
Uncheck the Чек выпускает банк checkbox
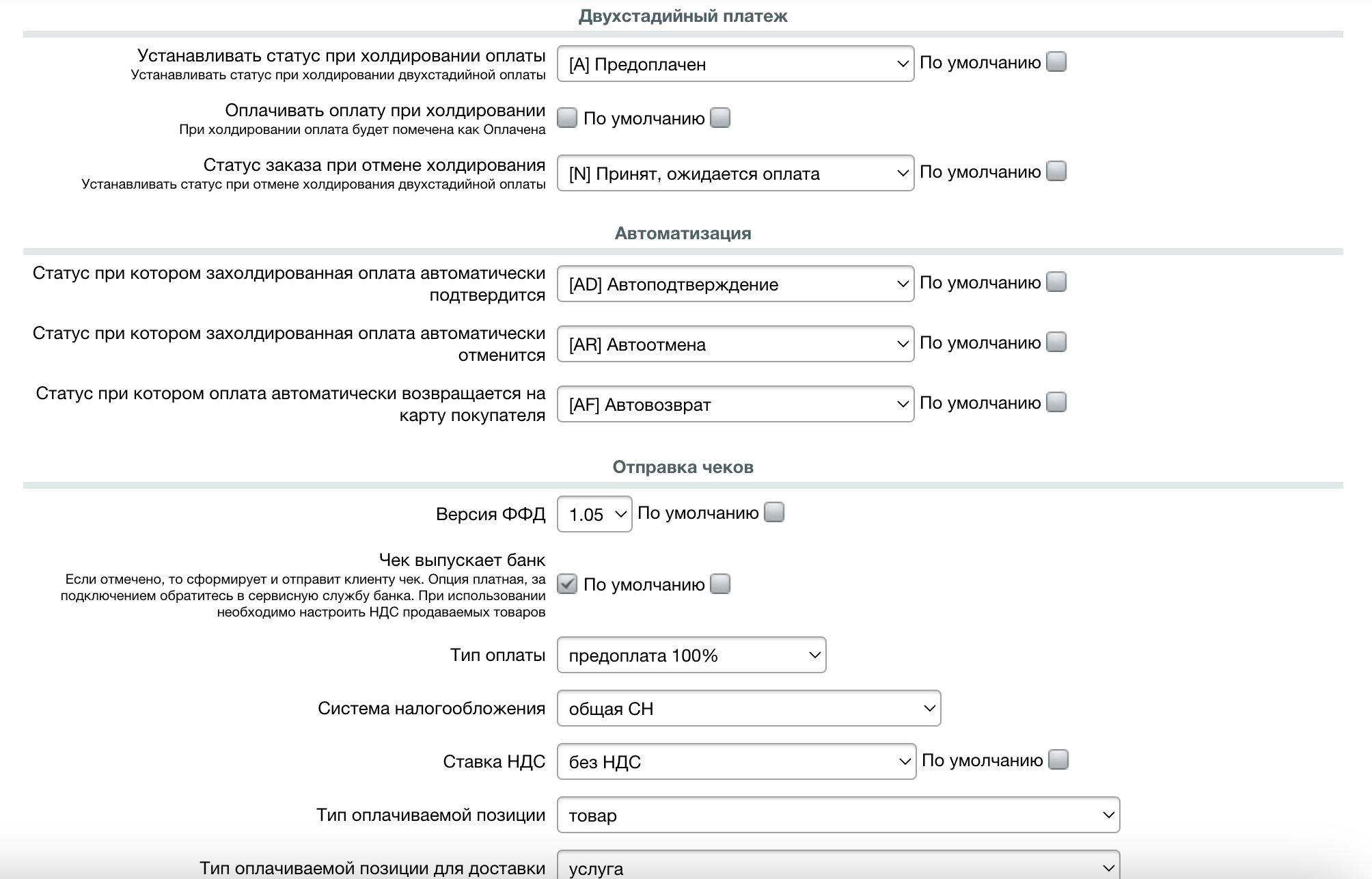(567, 584)
